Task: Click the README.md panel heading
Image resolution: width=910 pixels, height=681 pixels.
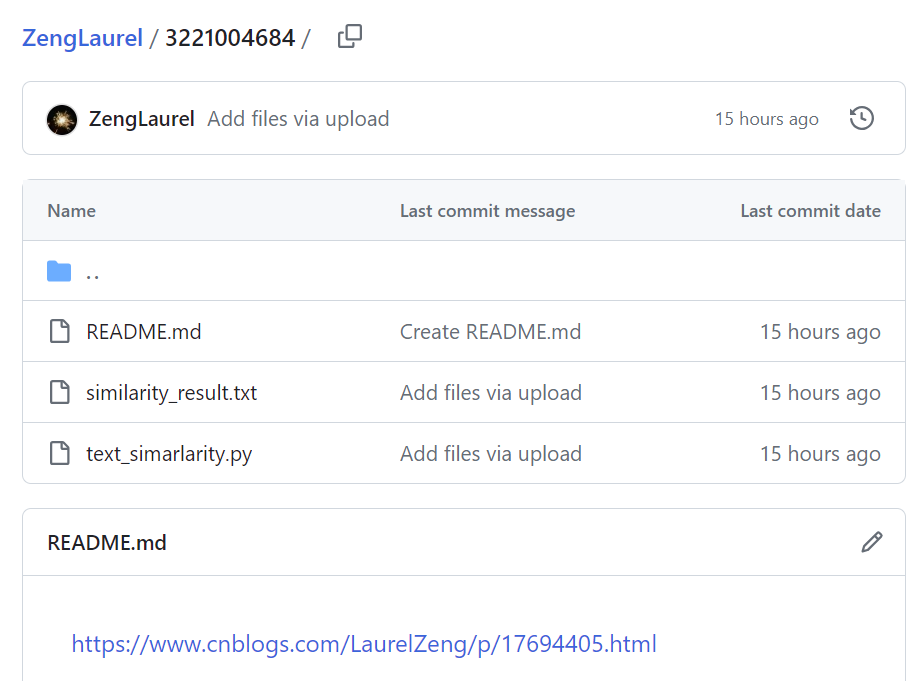Action: 107,543
